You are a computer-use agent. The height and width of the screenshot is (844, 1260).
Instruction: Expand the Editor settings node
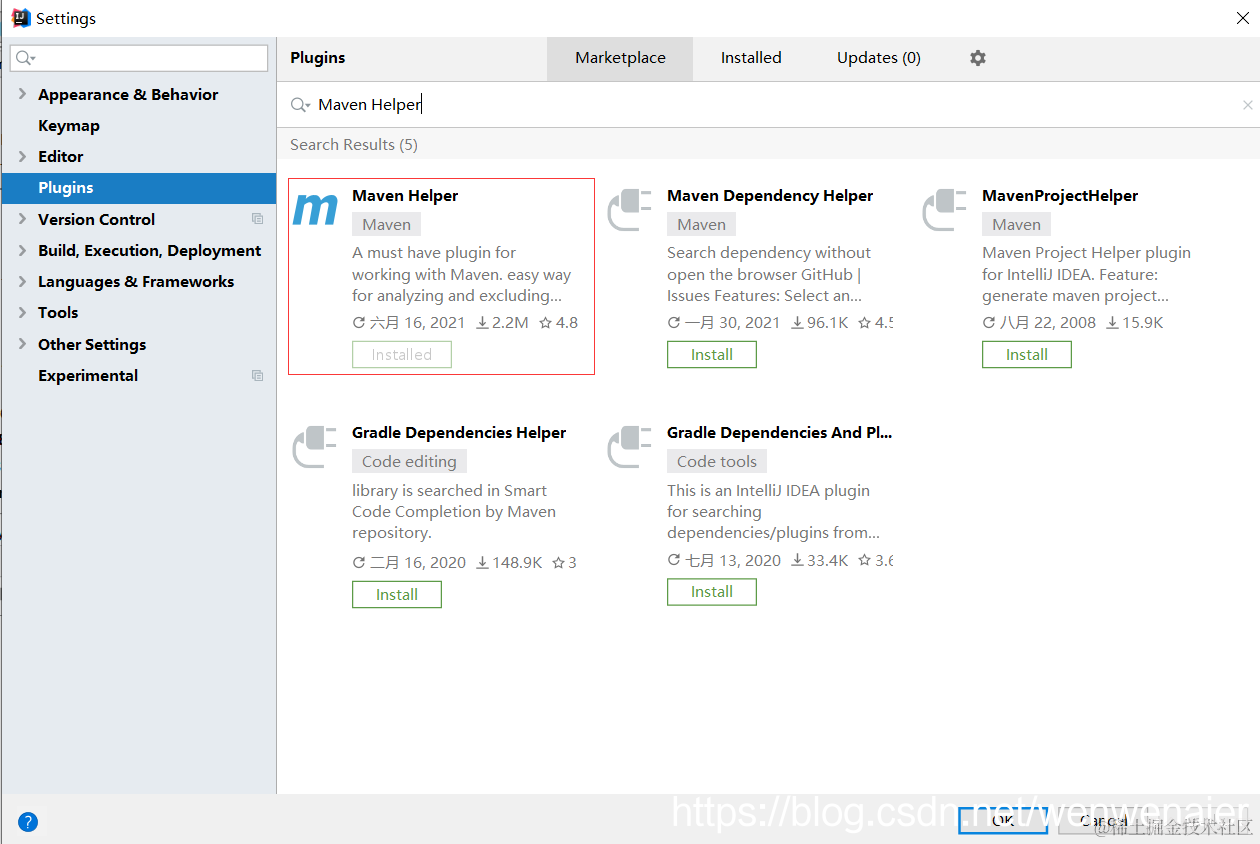click(22, 156)
